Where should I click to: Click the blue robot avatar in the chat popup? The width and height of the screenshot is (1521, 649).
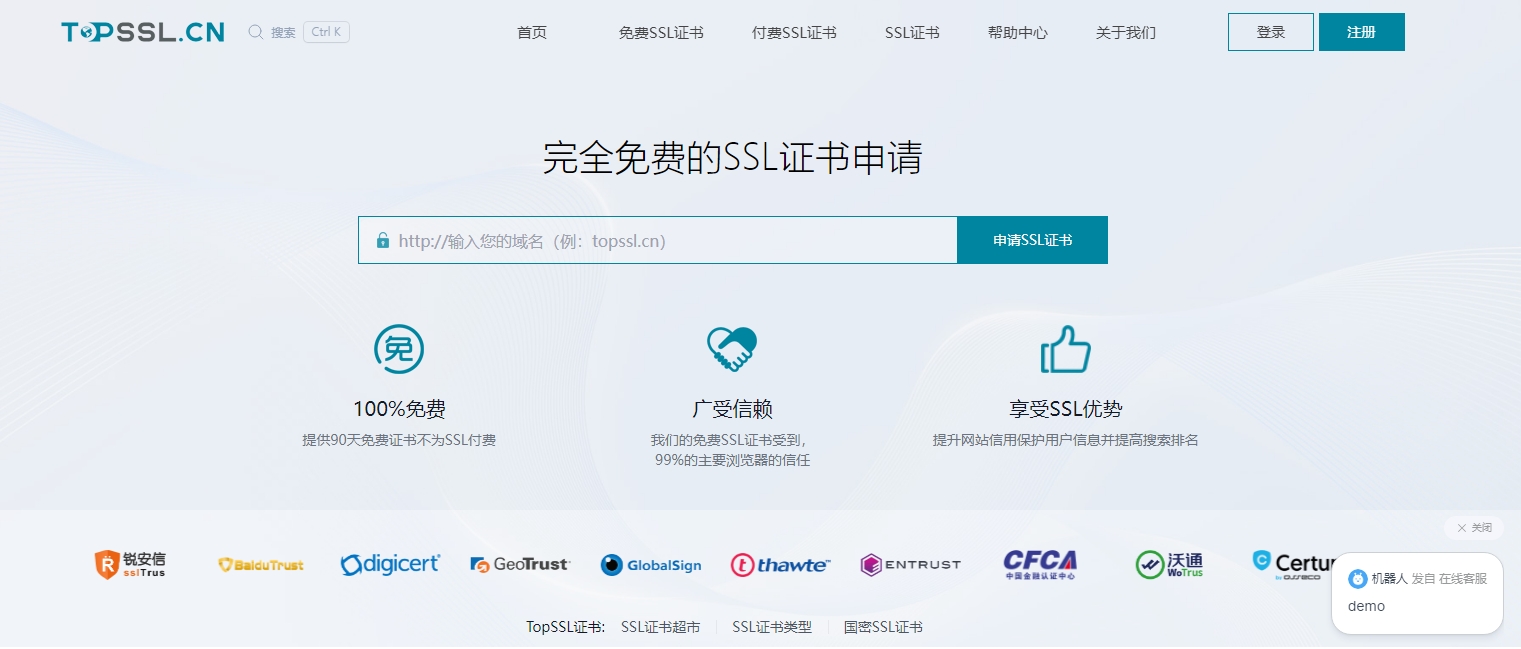pos(1357,579)
